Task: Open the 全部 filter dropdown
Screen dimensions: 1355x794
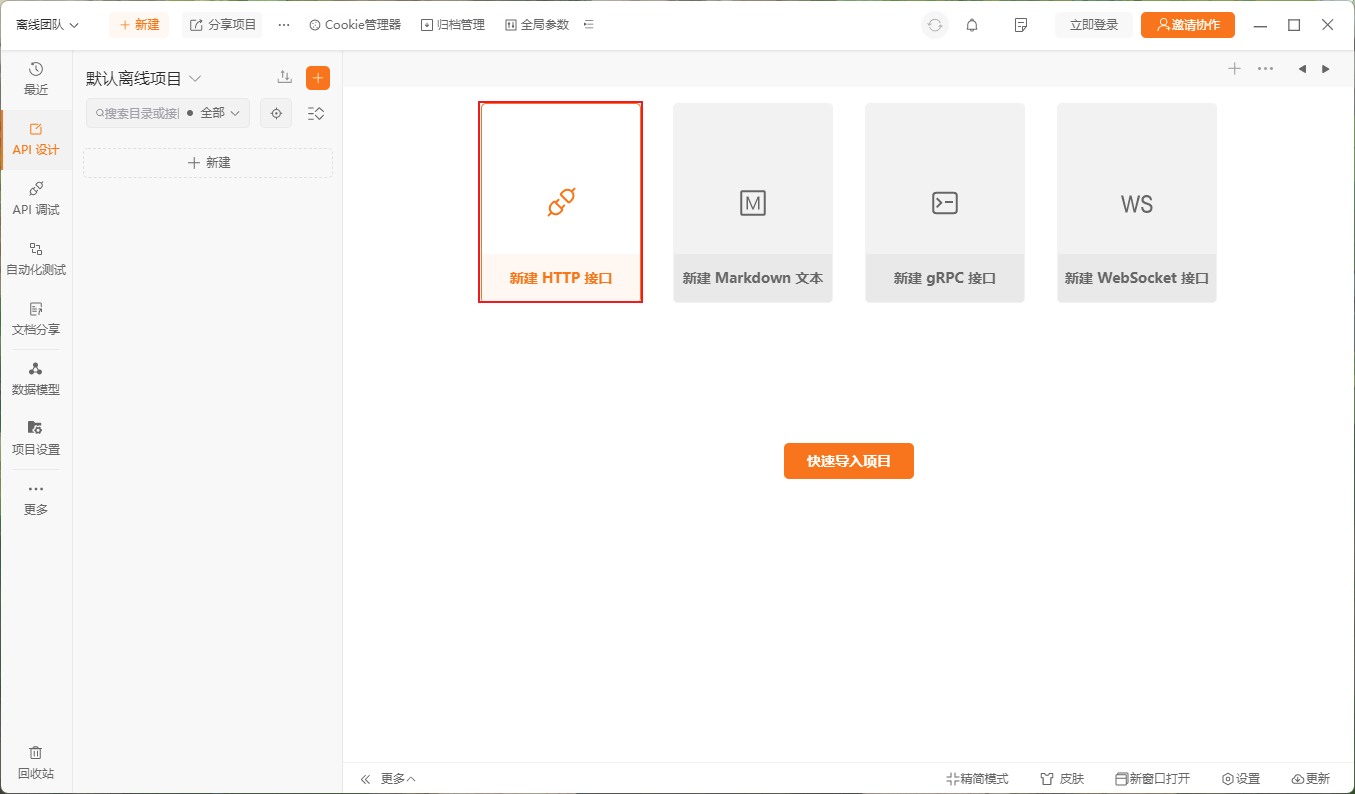Action: 217,113
